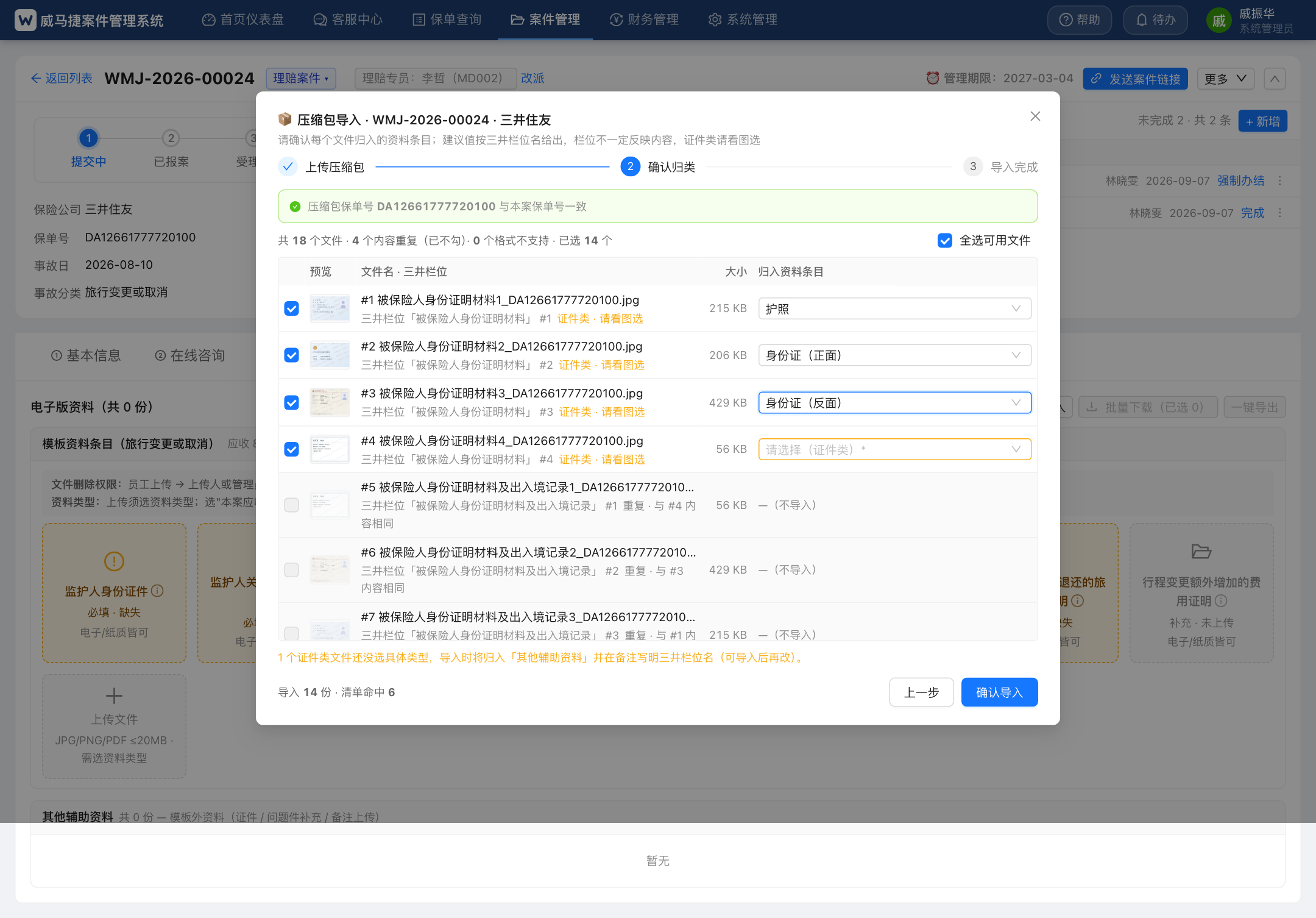Click info icon on 行程变更额外增加的费用证明

pos(1221,601)
